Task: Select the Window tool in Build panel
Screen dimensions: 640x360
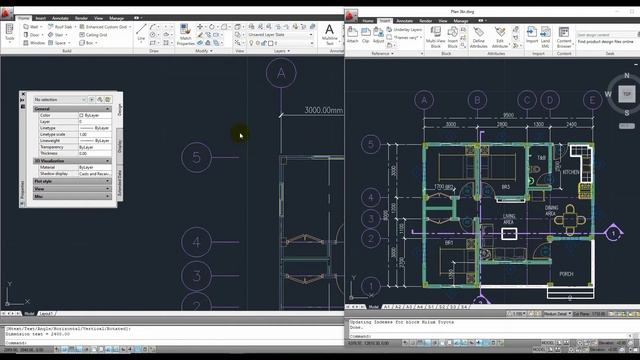Action: [34, 42]
